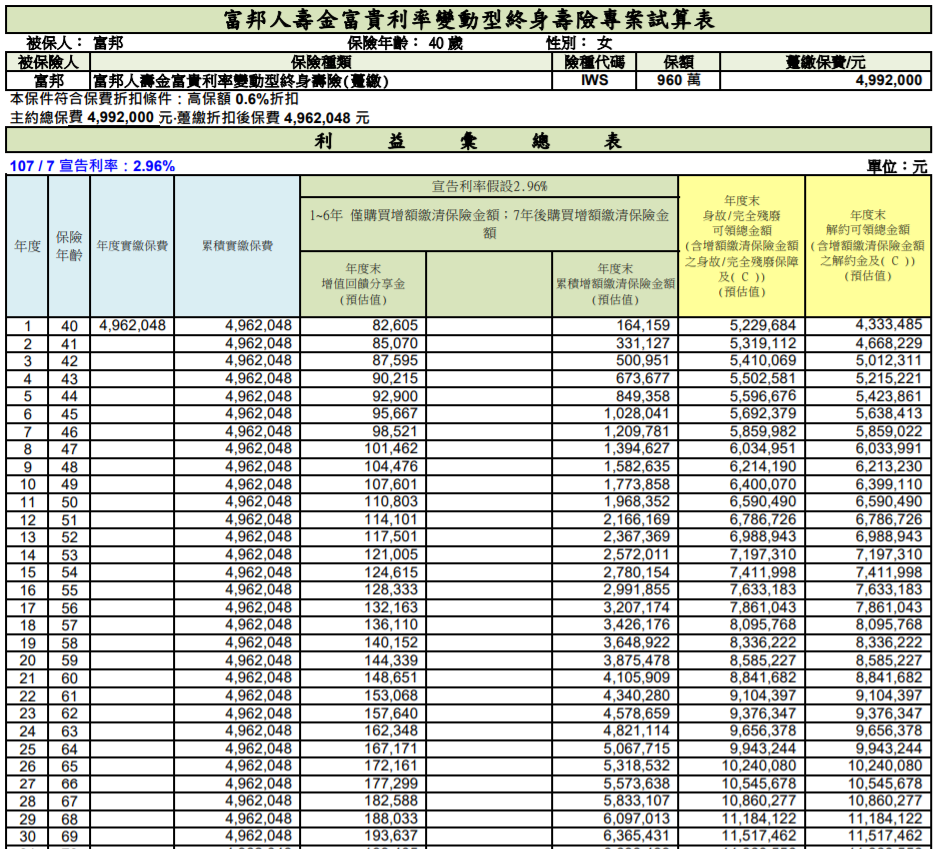This screenshot has height=849, width=936.
Task: Click the 性別 女 label
Action: click(578, 43)
